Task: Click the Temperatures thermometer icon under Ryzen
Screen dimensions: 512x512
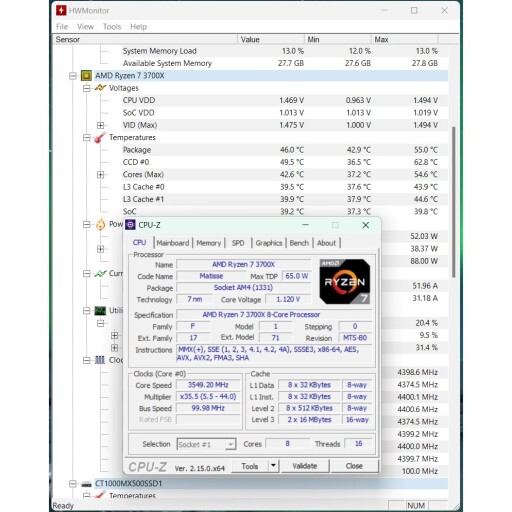Action: (x=100, y=137)
